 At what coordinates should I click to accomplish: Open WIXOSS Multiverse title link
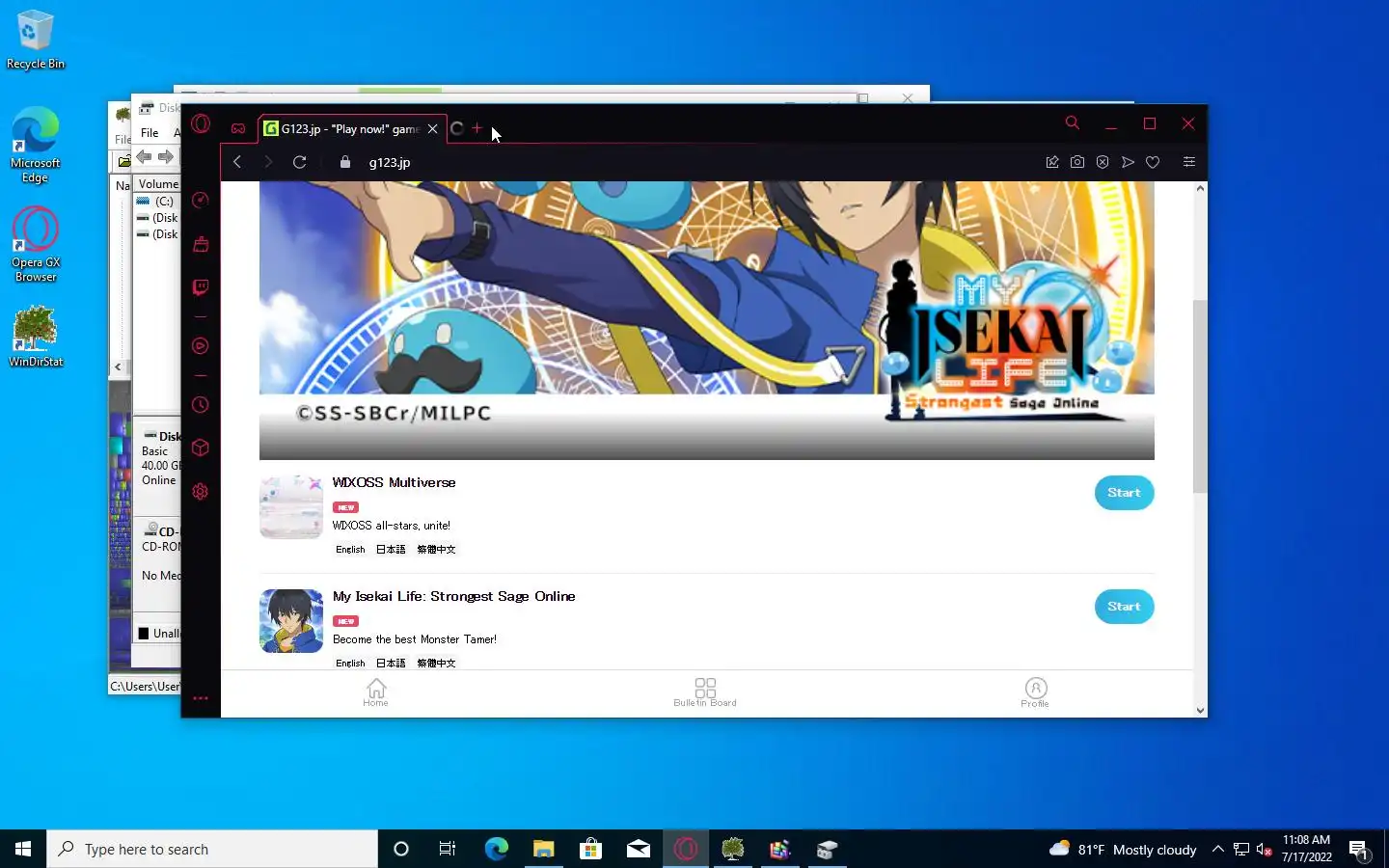(x=394, y=482)
